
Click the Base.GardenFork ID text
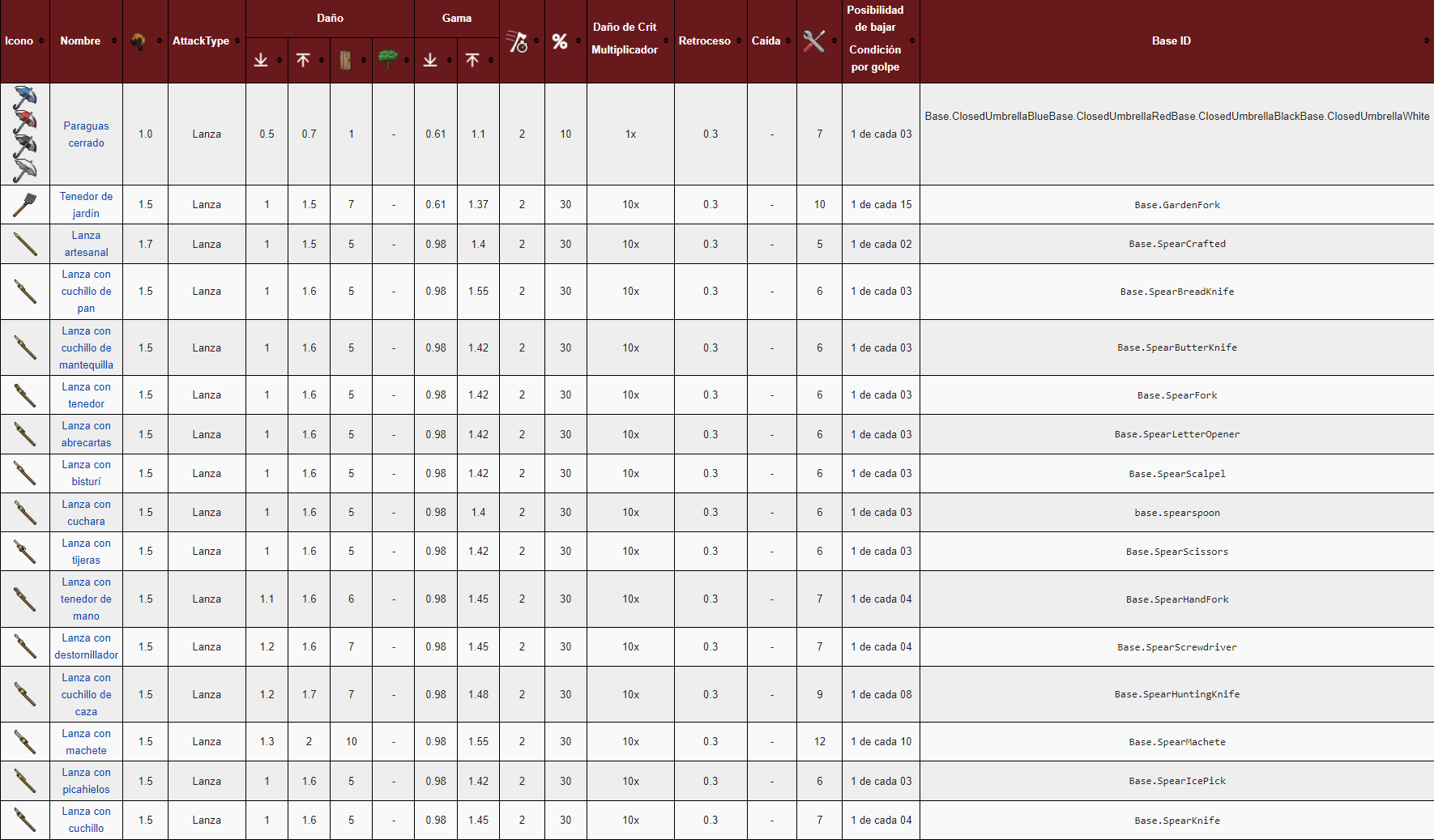coord(1177,205)
